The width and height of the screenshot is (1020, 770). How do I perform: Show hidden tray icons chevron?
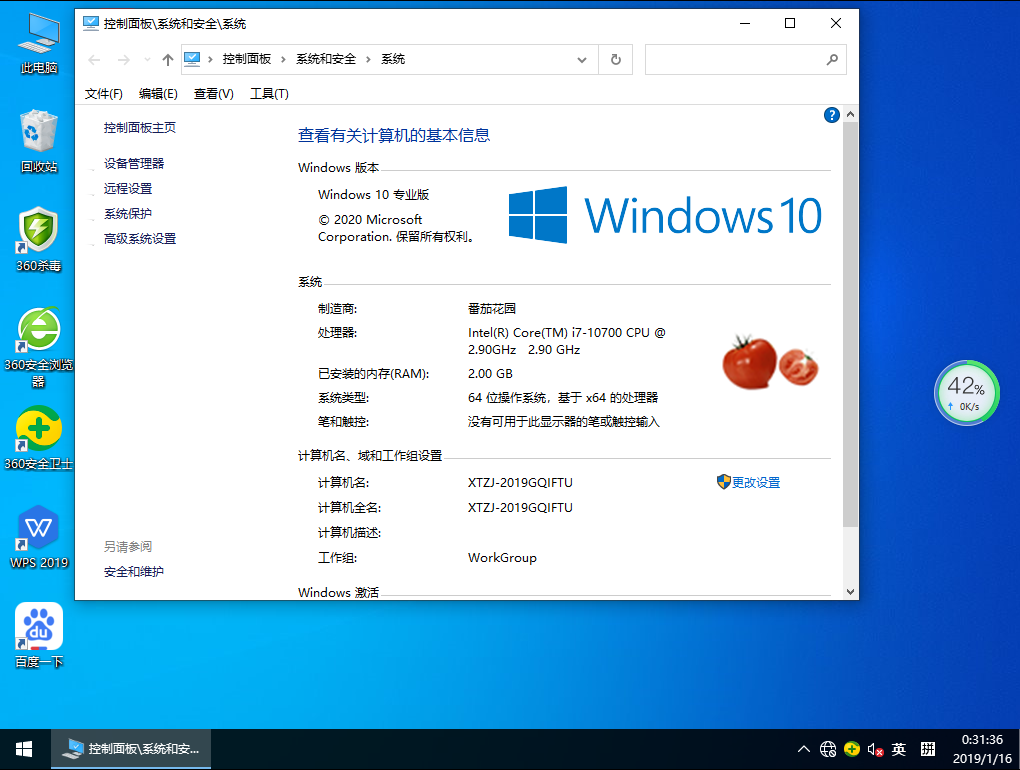pos(803,749)
